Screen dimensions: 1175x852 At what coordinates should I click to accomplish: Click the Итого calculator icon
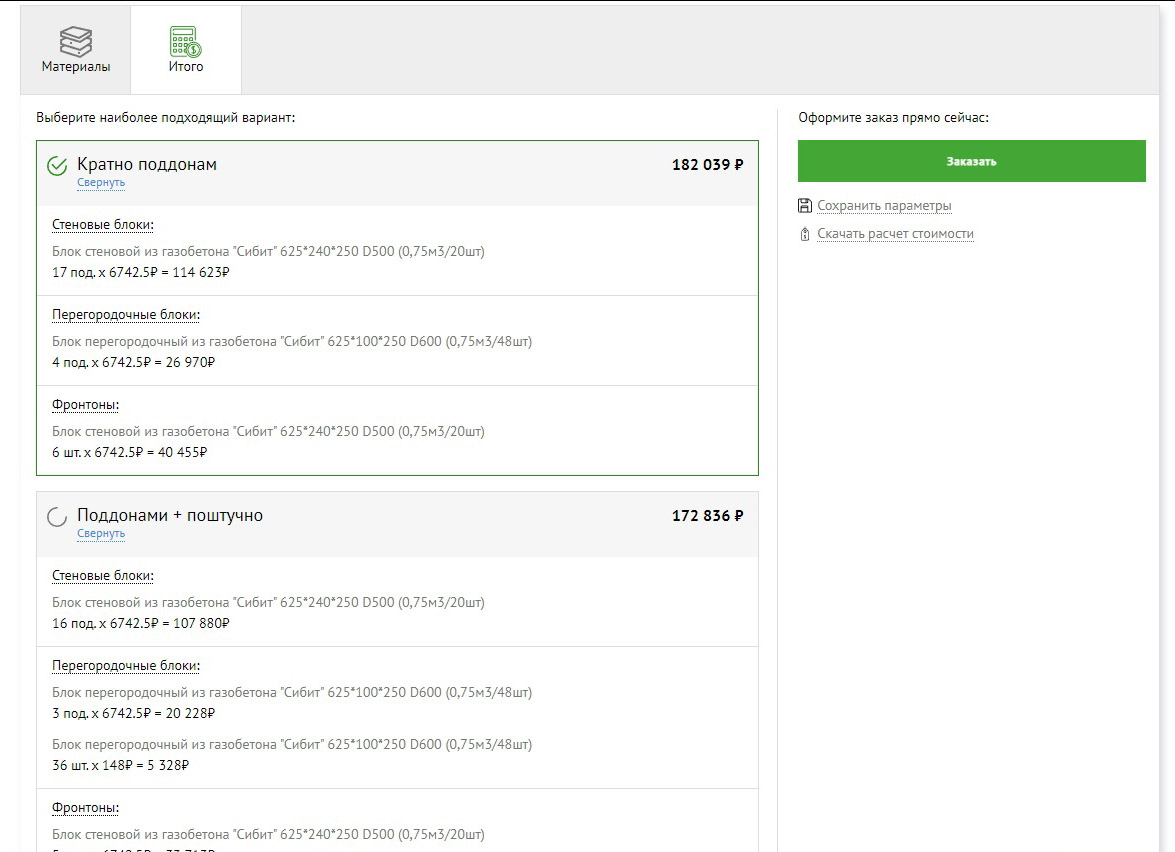coord(185,41)
